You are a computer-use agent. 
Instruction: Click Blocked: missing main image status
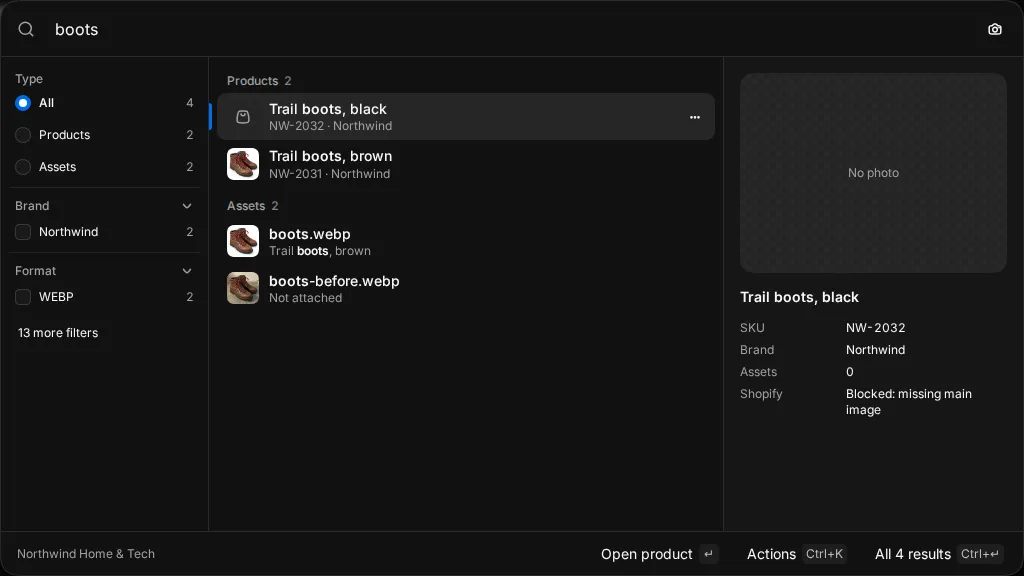(908, 402)
